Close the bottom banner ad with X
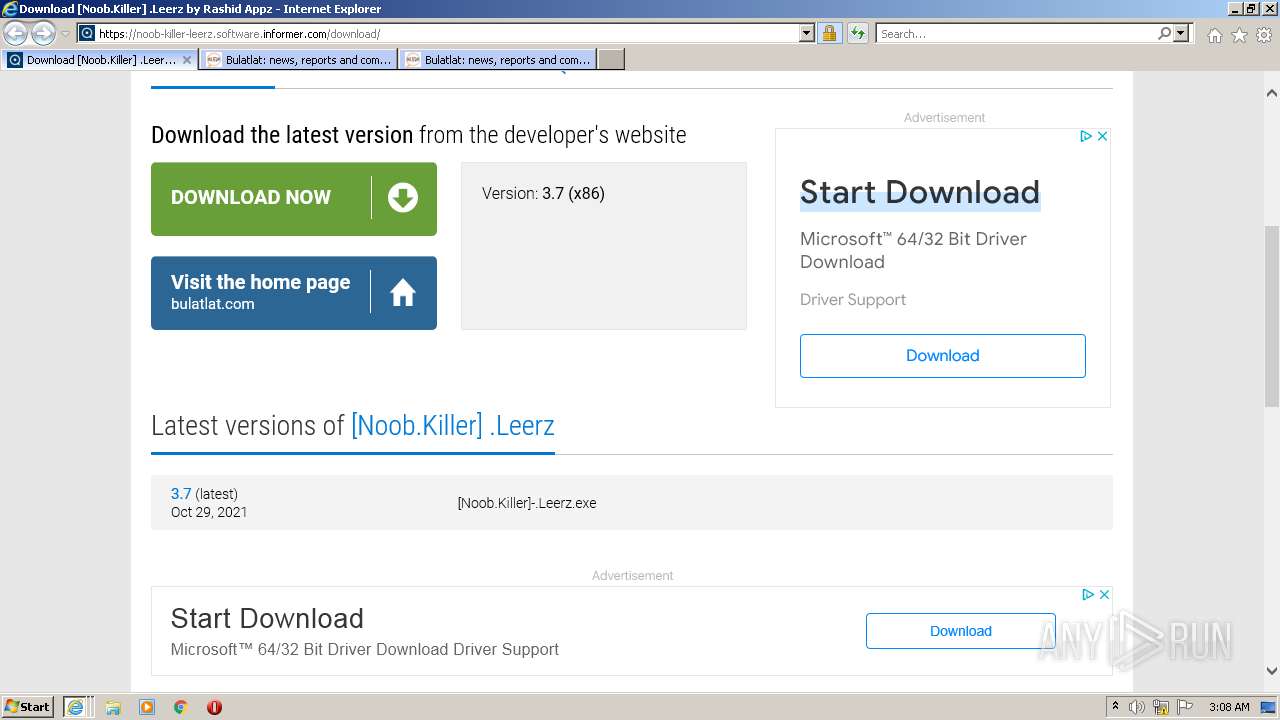The image size is (1280, 720). coord(1104,594)
